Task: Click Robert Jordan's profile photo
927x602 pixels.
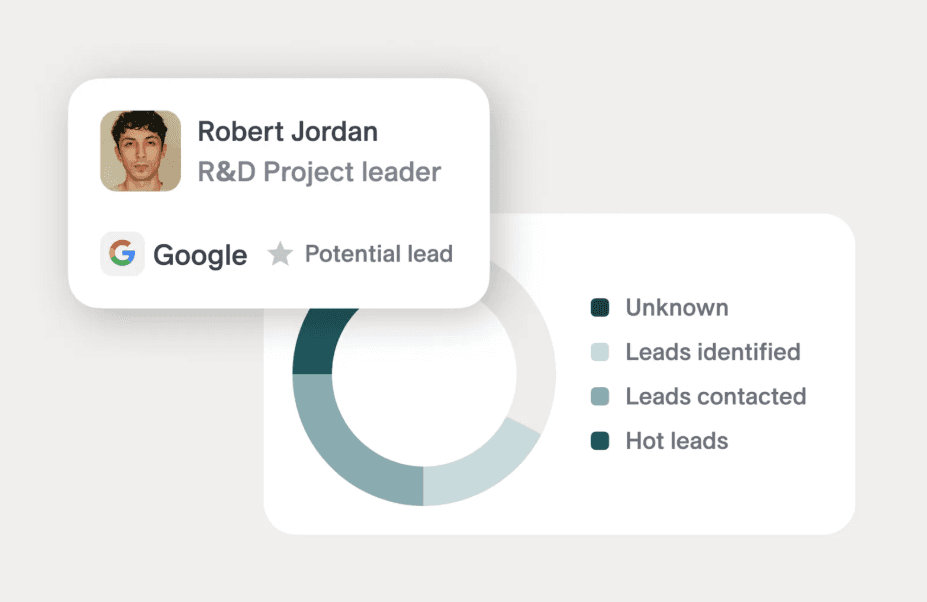Action: [x=140, y=151]
